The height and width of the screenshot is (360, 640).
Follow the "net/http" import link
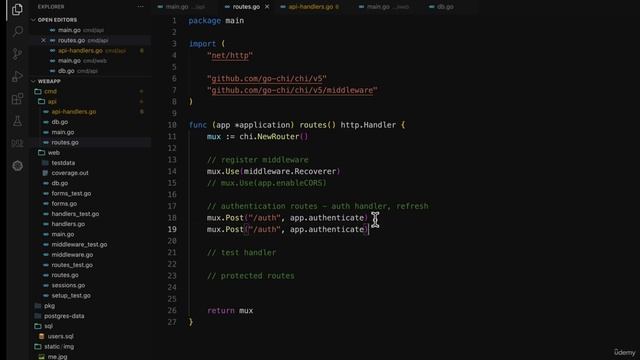click(x=230, y=56)
